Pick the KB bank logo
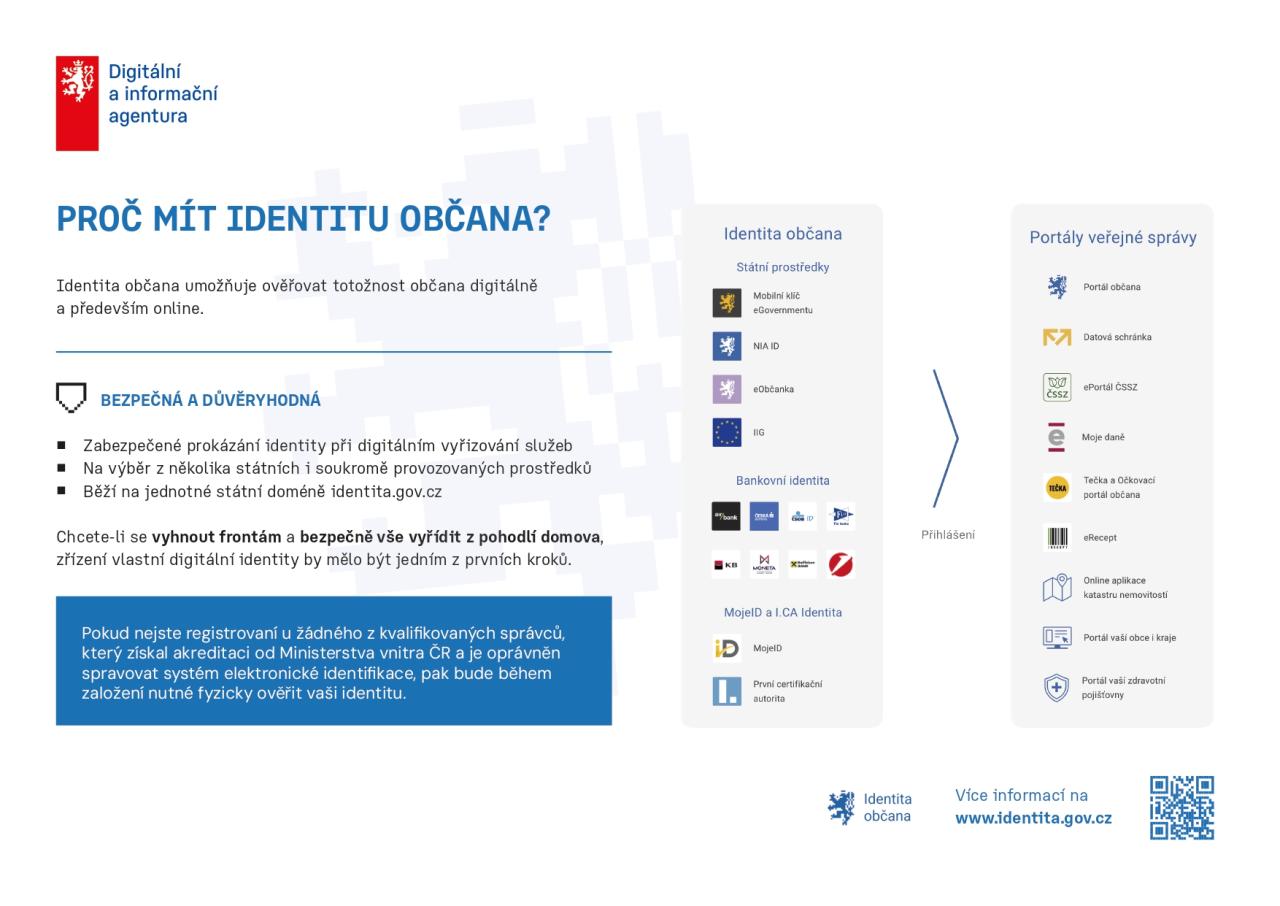This screenshot has width=1280, height=906. 726,564
